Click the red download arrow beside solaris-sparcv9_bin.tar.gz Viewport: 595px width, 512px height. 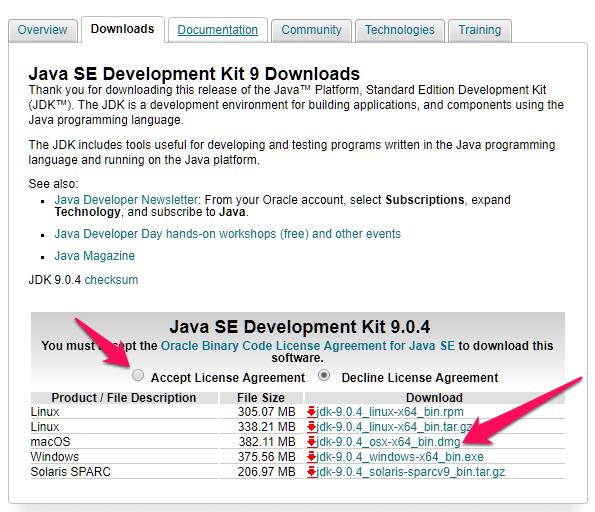(x=312, y=472)
